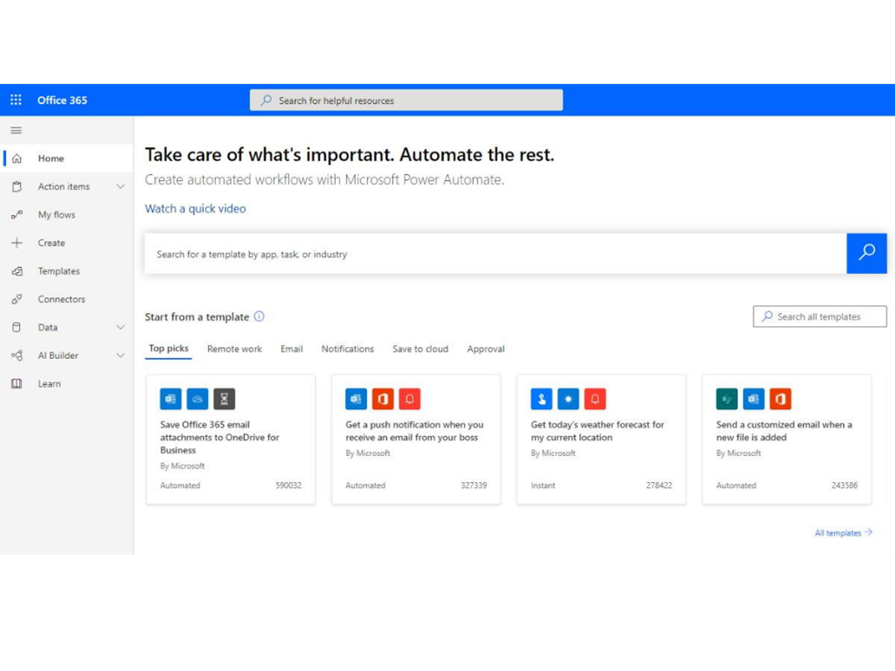The image size is (895, 671).
Task: Click the hourglass icon on first template card
Action: 224,399
